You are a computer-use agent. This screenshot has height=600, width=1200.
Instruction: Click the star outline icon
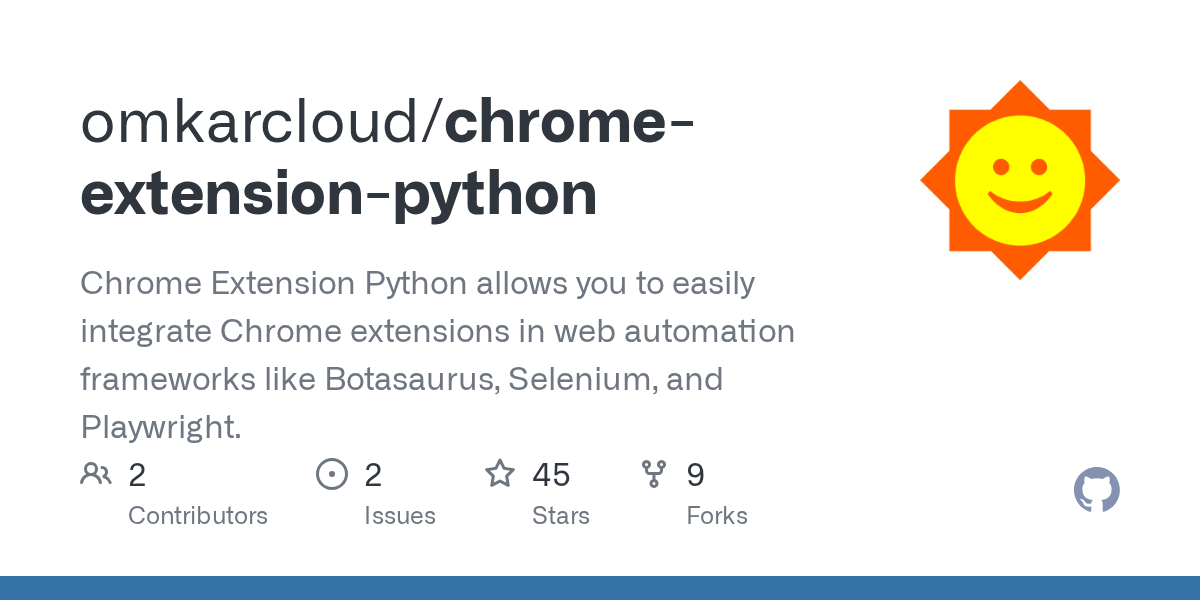[x=500, y=474]
